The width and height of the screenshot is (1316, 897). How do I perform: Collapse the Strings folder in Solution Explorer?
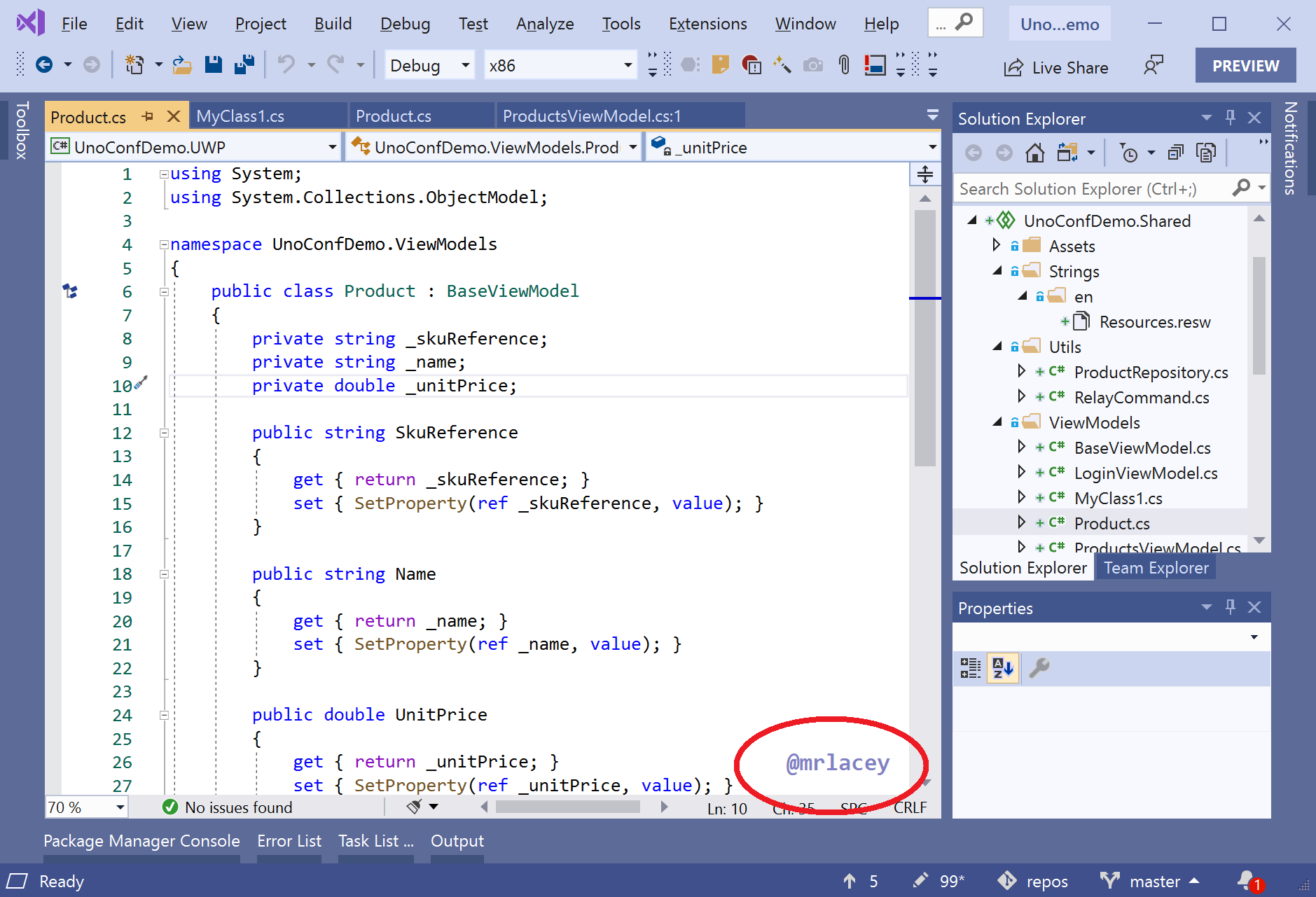tap(997, 271)
